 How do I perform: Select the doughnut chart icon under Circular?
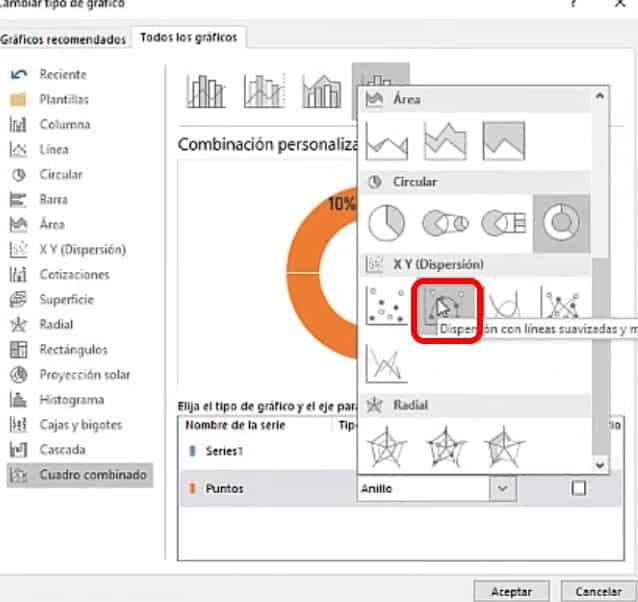(x=561, y=222)
